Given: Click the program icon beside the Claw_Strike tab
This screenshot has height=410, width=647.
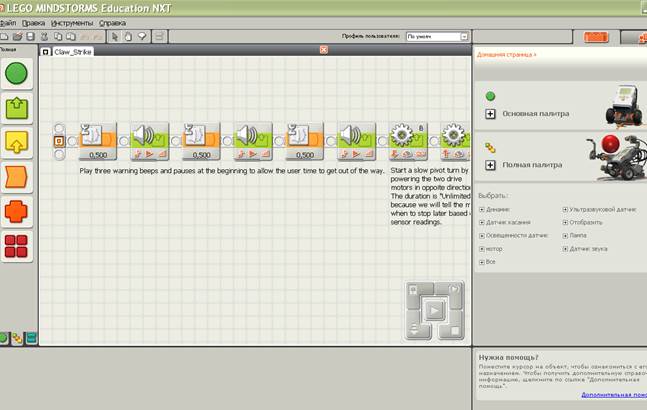Looking at the screenshot, I should [x=45, y=52].
